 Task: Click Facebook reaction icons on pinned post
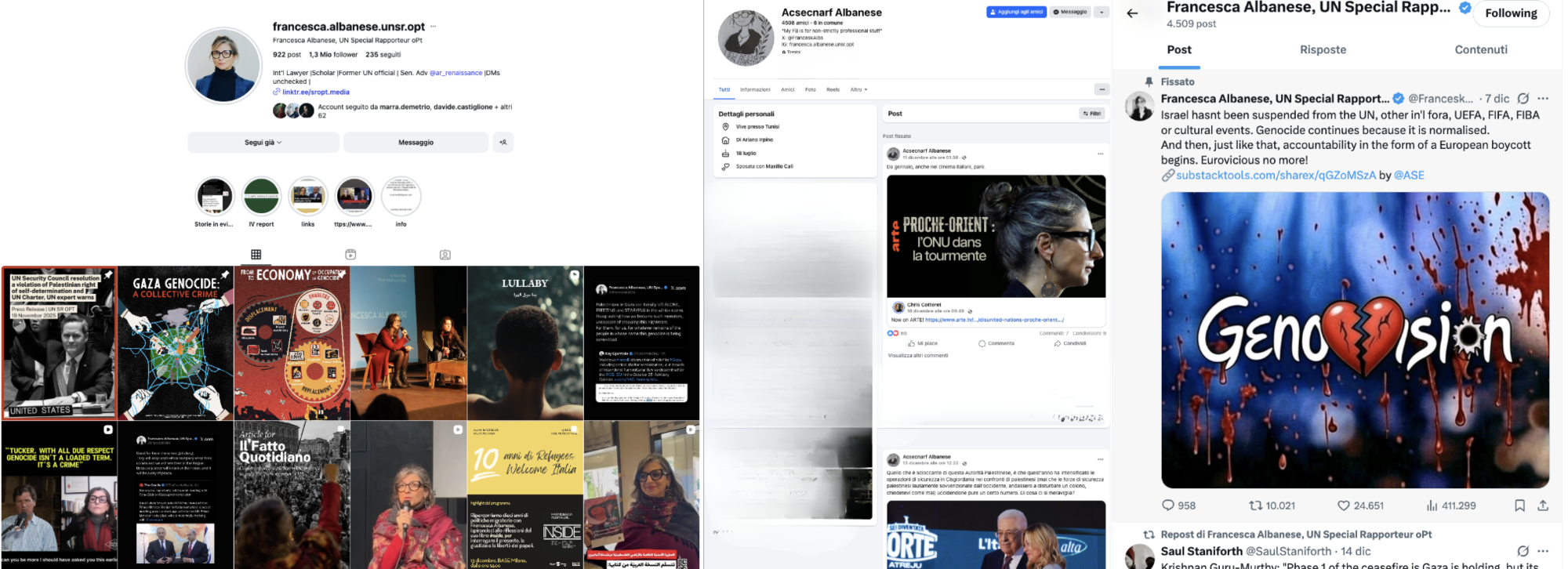coord(892,333)
